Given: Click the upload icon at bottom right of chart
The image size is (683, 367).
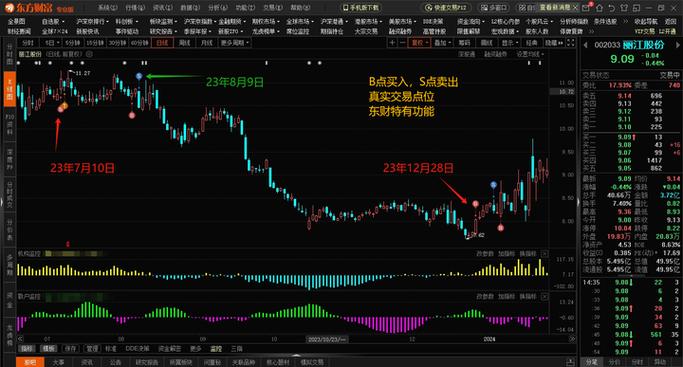Looking at the screenshot, I should tap(570, 362).
